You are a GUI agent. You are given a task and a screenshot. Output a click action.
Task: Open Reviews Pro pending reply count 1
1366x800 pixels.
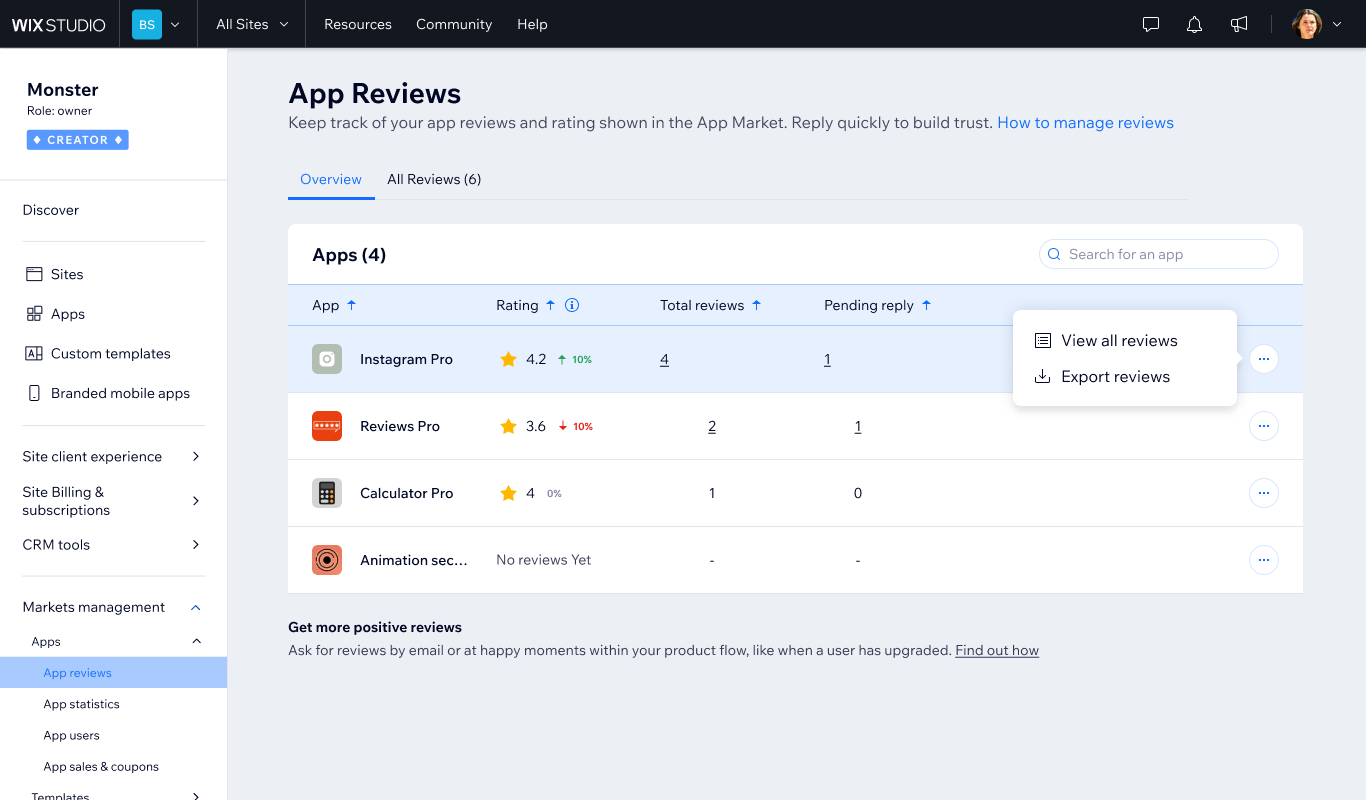[858, 426]
